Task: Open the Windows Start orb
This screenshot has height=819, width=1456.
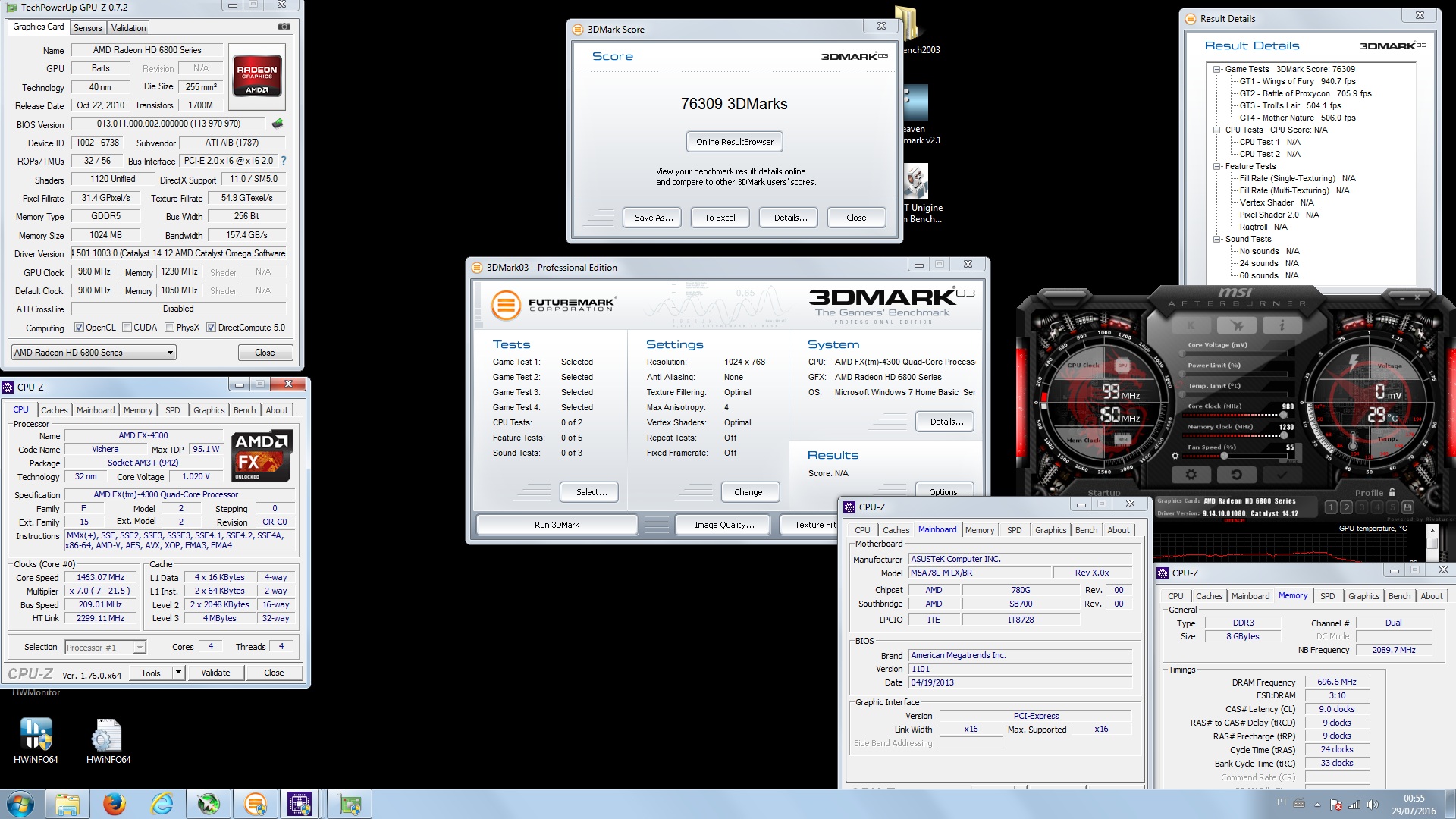Action: pyautogui.click(x=20, y=804)
